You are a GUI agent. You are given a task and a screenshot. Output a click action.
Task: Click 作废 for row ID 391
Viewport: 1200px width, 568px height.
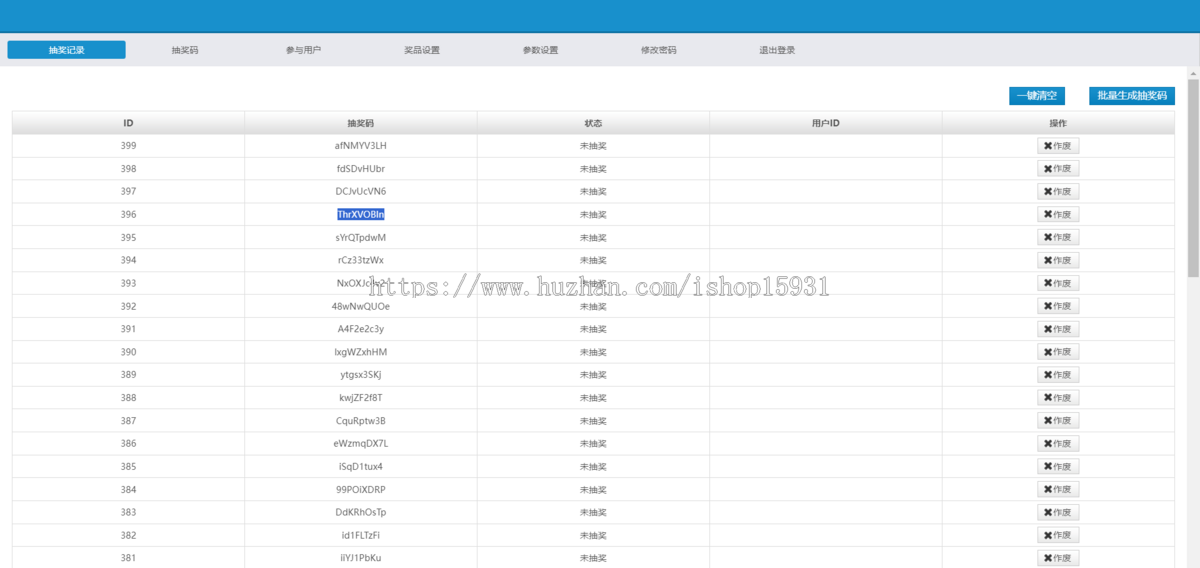tap(1058, 330)
